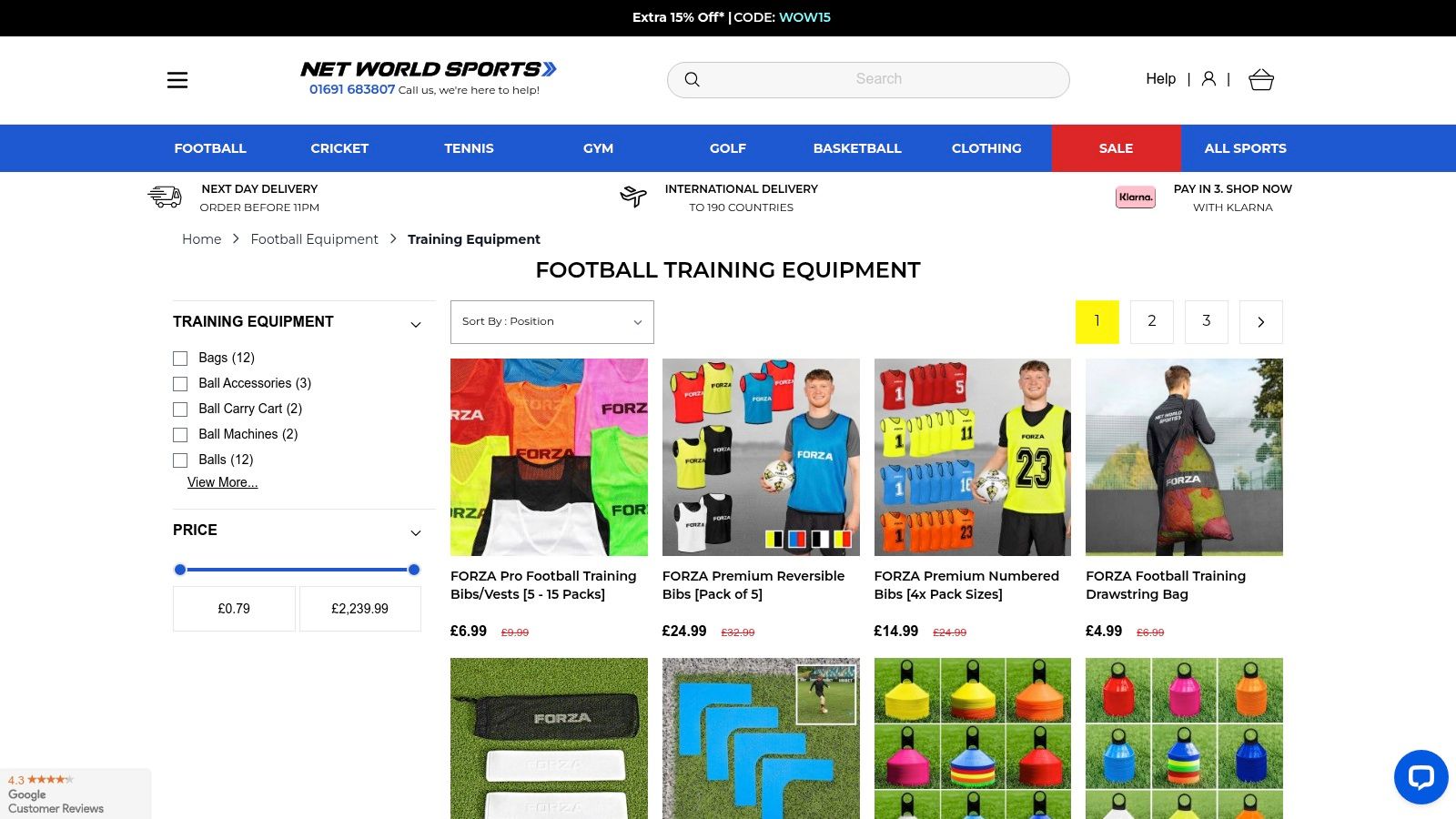1456x819 pixels.
Task: Open the blue corner markers product image
Action: pos(761,738)
